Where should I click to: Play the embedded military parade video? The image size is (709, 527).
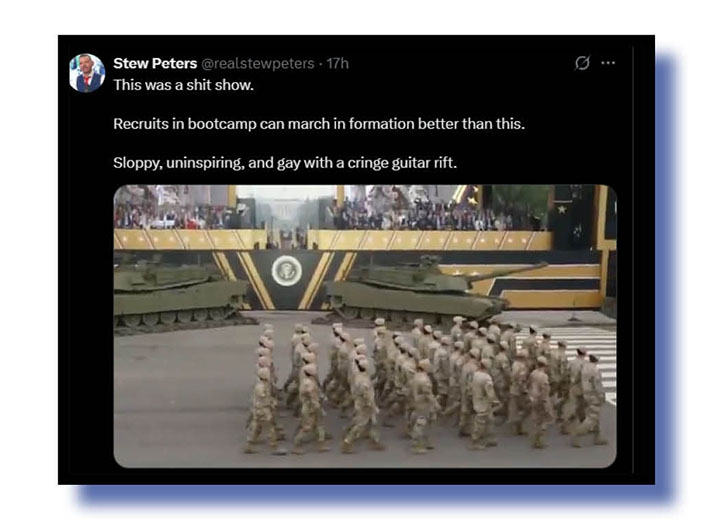coord(365,326)
